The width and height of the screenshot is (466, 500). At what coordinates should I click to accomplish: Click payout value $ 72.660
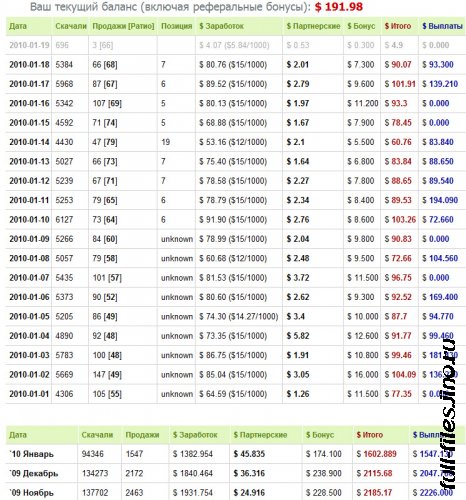coord(438,219)
